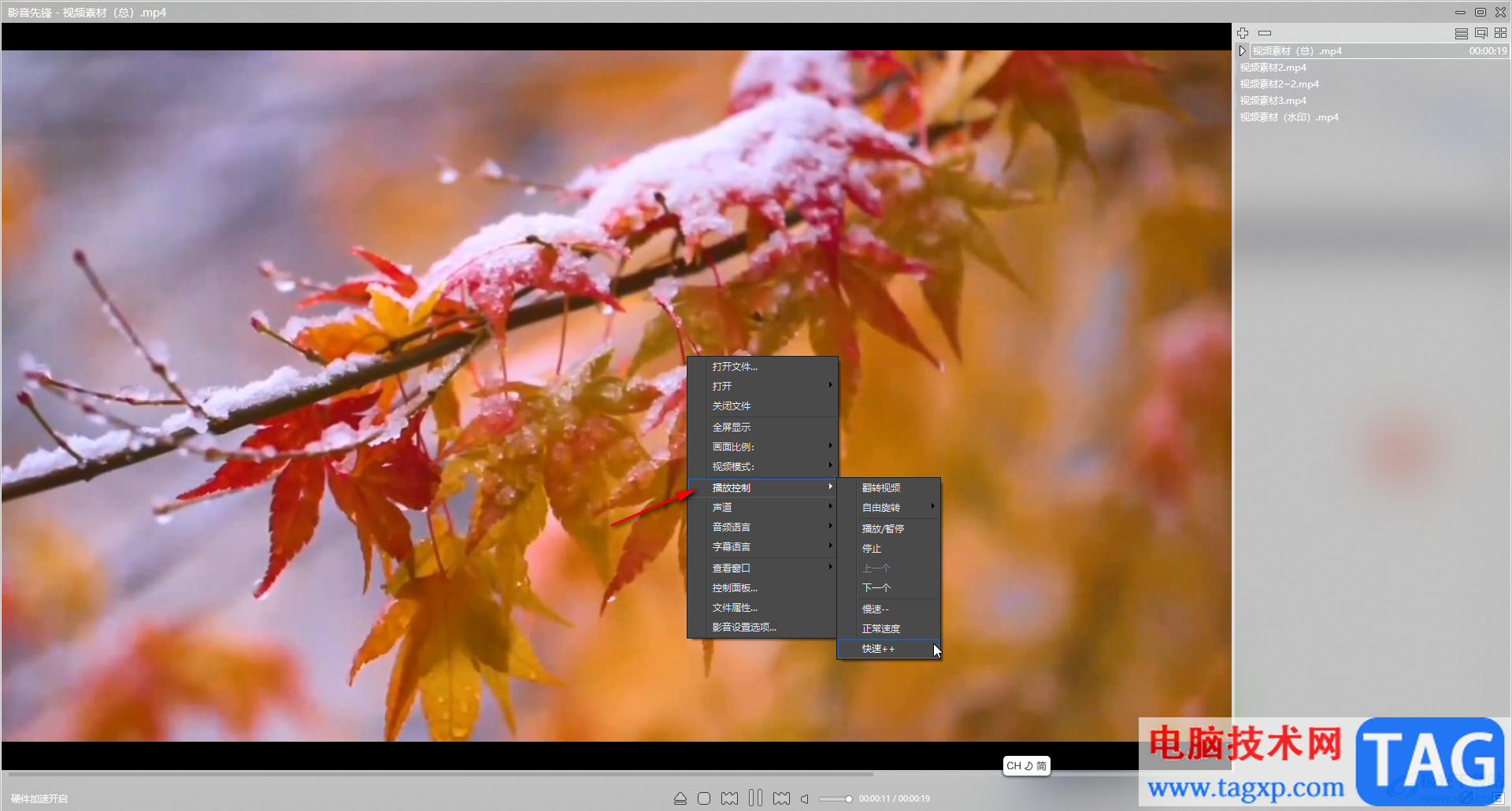Pause the video with the pause button
The width and height of the screenshot is (1512, 811).
[755, 798]
